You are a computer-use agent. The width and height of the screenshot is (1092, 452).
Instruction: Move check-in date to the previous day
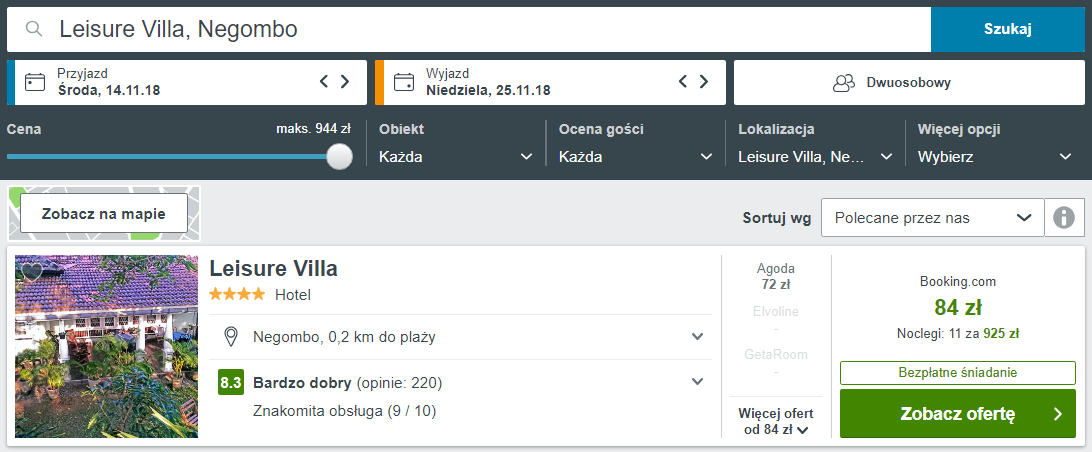click(324, 81)
